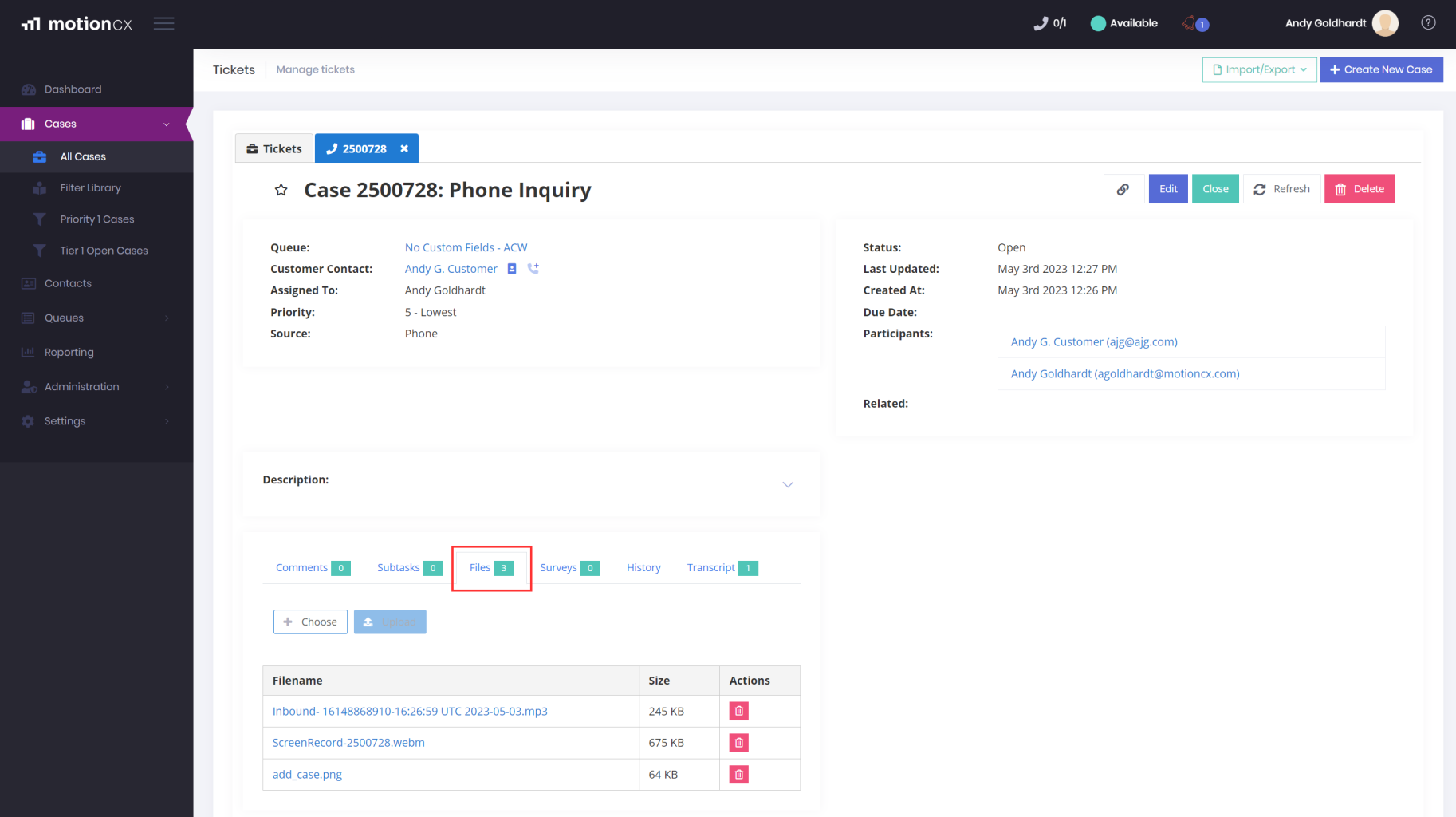Click the Manage tickets subtitle
The width and height of the screenshot is (1456, 817).
click(315, 69)
